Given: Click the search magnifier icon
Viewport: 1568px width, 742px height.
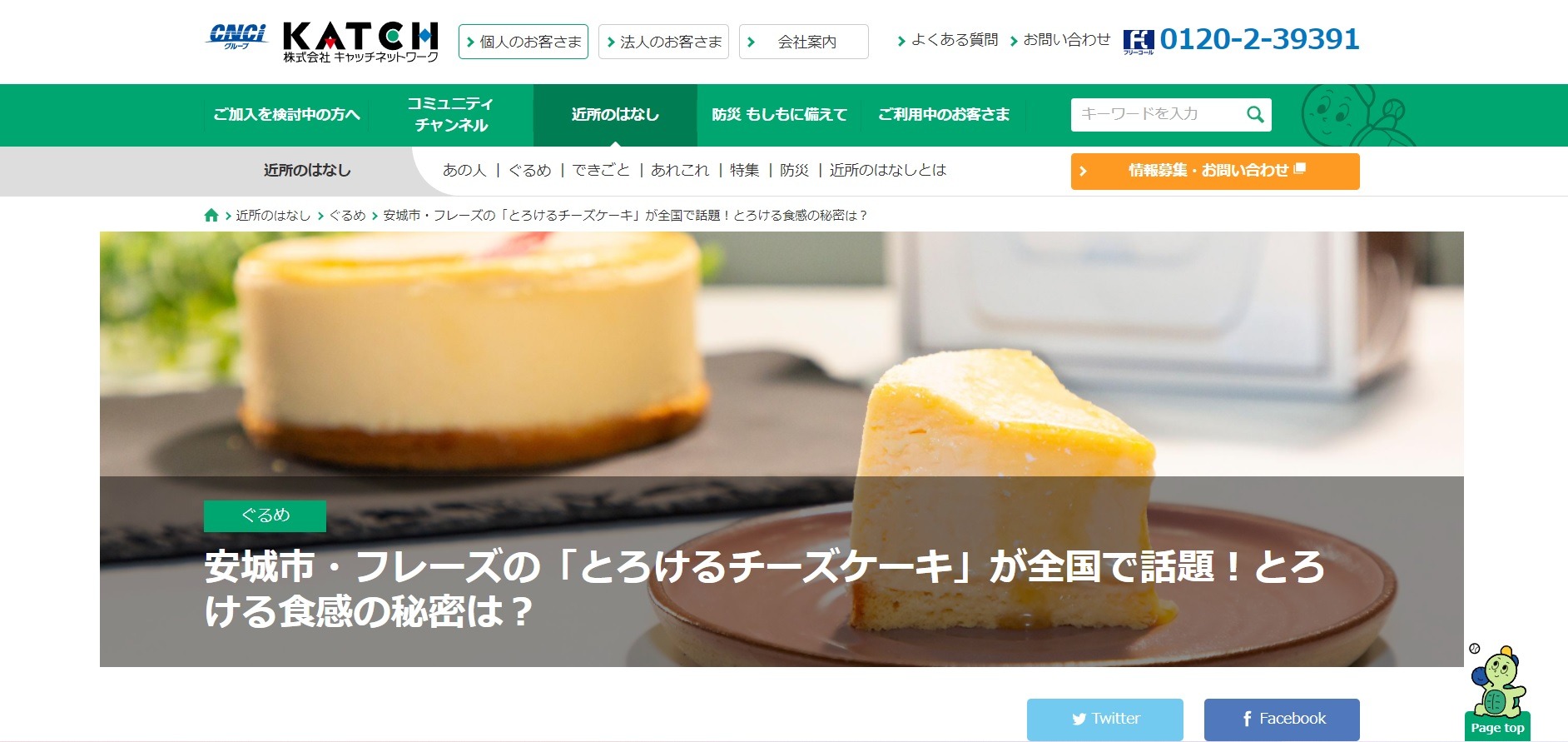Looking at the screenshot, I should [x=1255, y=115].
